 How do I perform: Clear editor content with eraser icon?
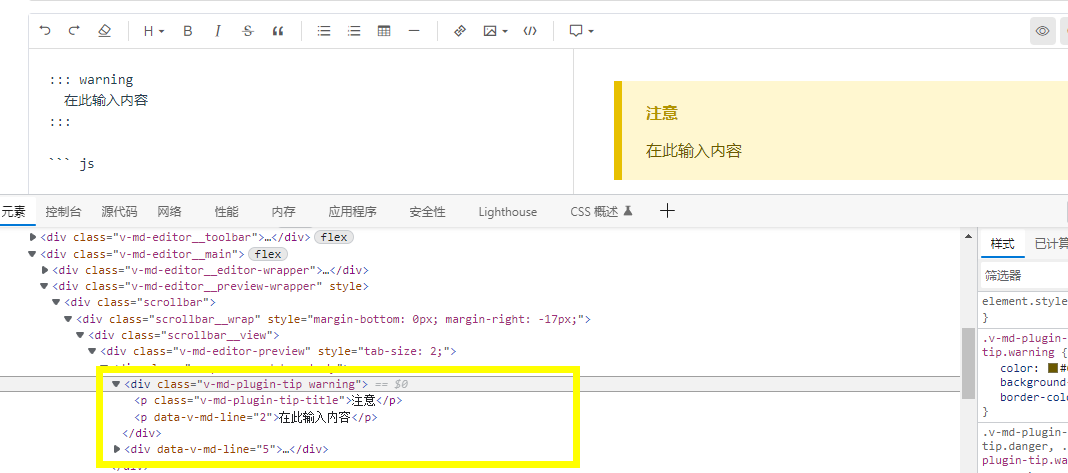104,31
